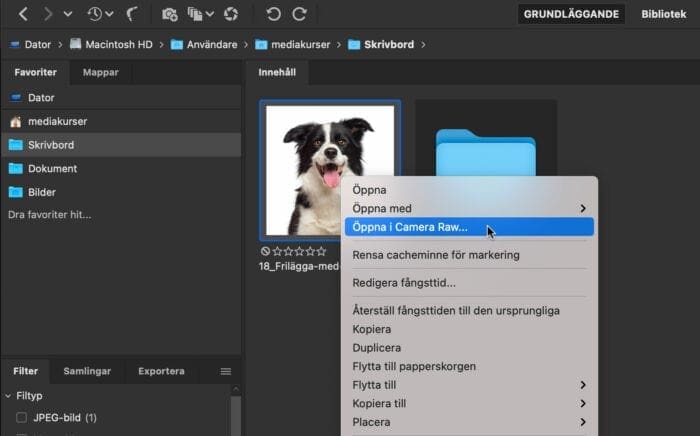Select the Favoriter panel tab
Image resolution: width=700 pixels, height=436 pixels.
coord(35,72)
